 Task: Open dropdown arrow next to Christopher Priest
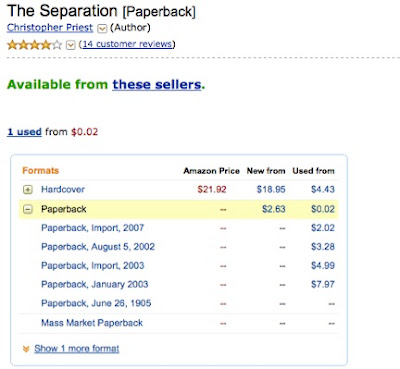pos(102,28)
